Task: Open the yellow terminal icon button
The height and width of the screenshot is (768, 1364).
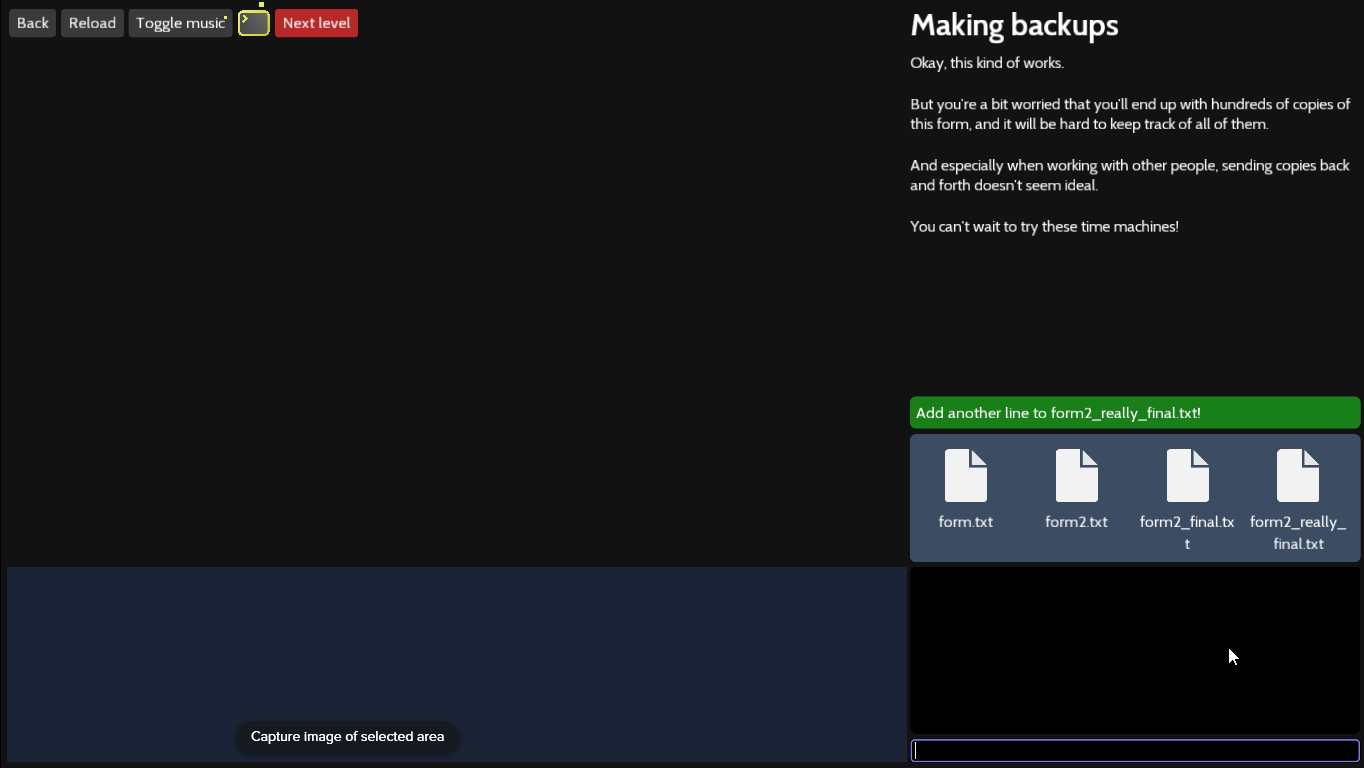Action: click(254, 23)
